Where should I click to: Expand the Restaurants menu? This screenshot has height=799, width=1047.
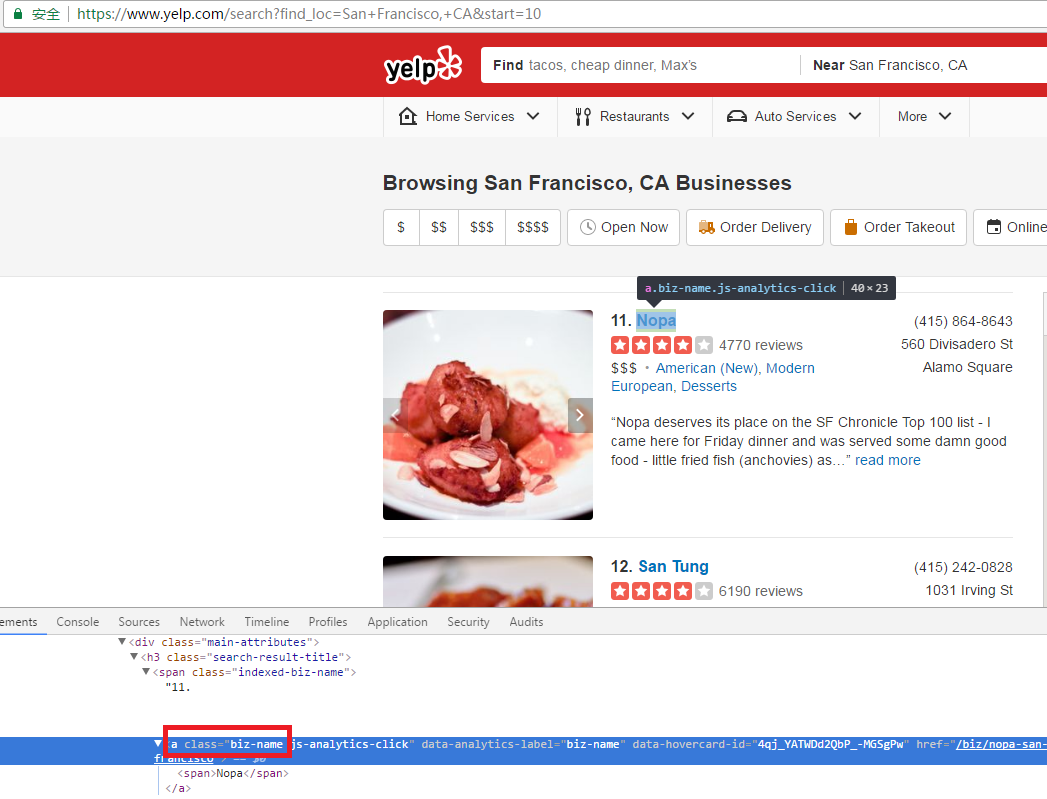635,117
